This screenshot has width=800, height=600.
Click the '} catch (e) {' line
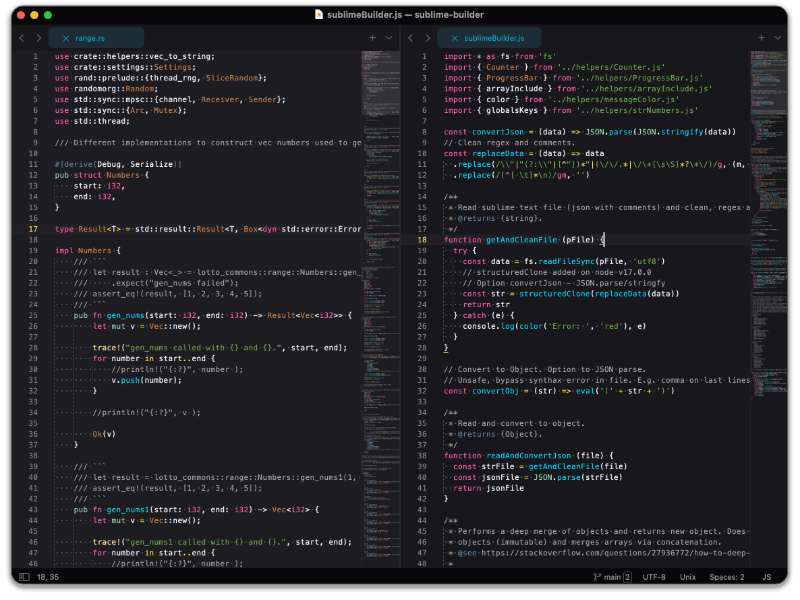pyautogui.click(x=483, y=315)
